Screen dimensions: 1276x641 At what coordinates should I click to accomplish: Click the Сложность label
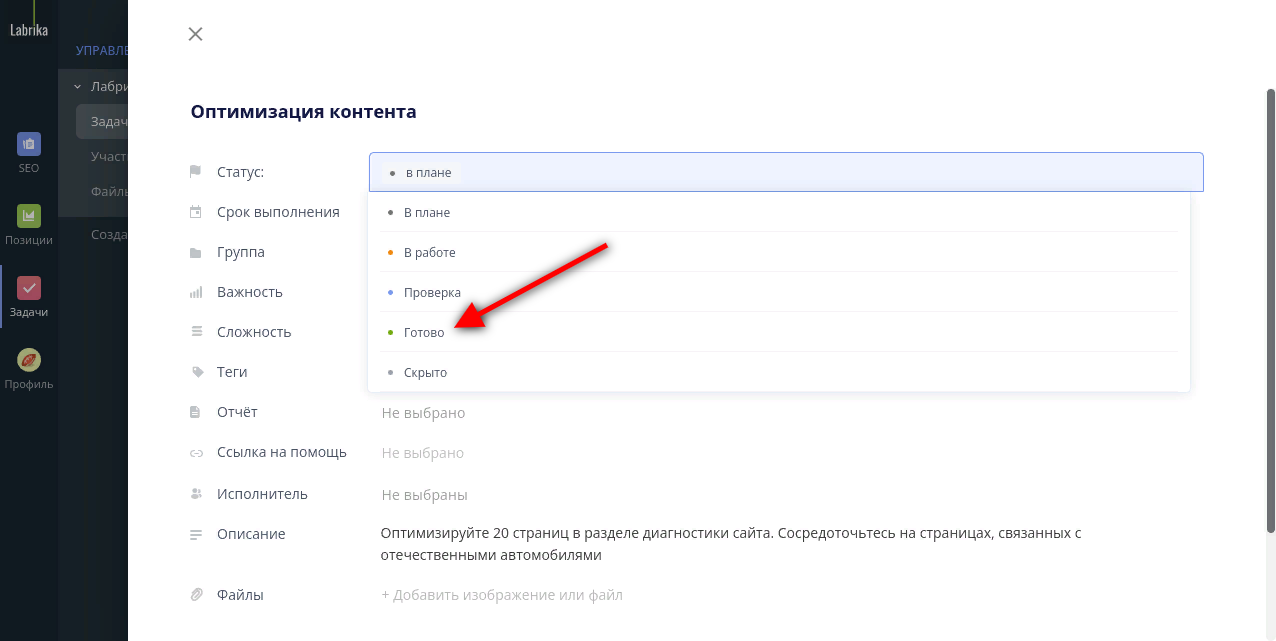(x=254, y=332)
